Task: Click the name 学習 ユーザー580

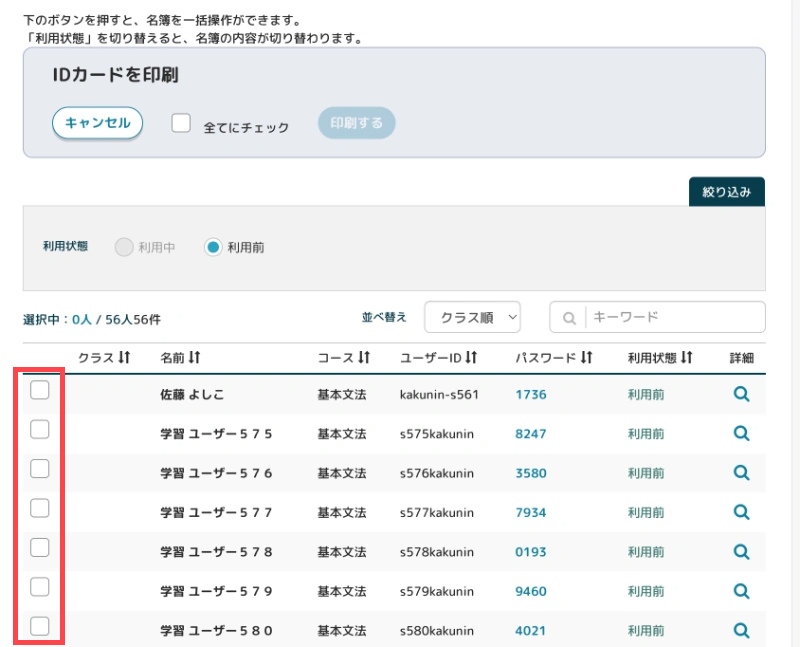Action: [x=216, y=631]
